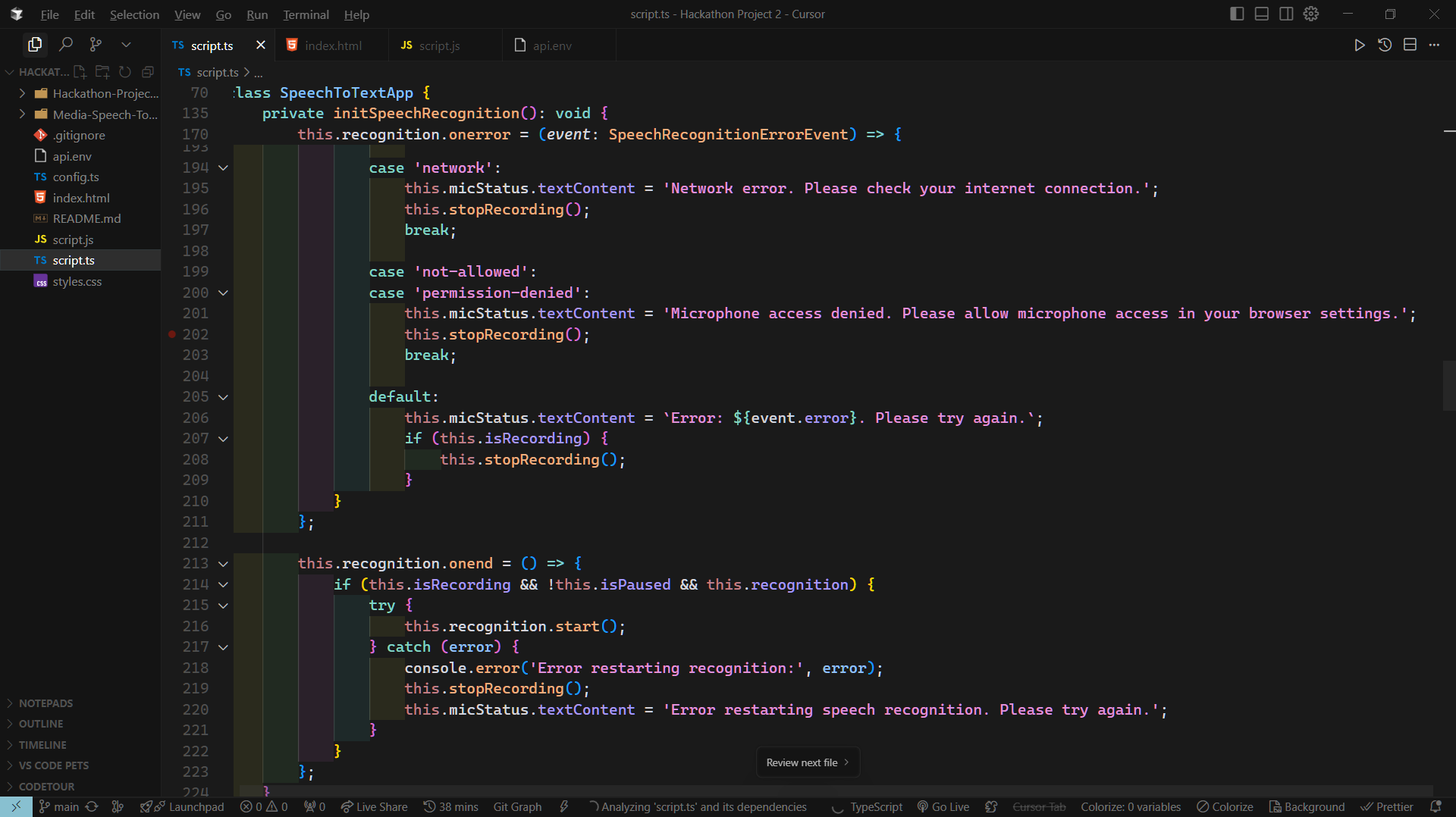Screen dimensions: 1456x817
Task: Toggle Cursor Tab in status bar
Action: click(1039, 807)
